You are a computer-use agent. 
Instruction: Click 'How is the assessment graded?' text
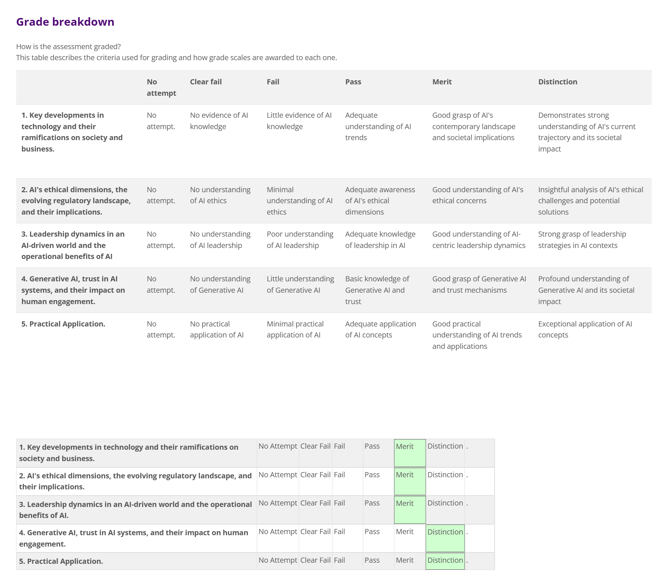68,46
